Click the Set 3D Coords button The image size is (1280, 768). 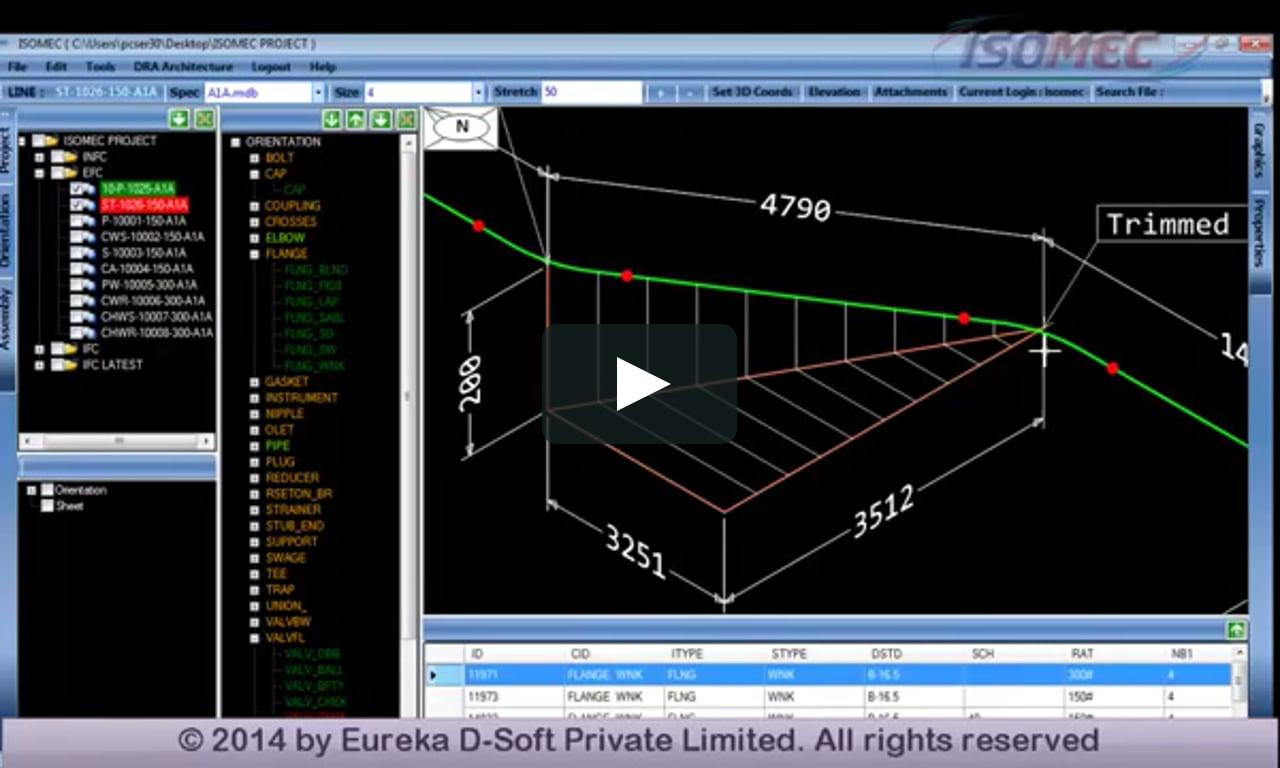[x=752, y=92]
